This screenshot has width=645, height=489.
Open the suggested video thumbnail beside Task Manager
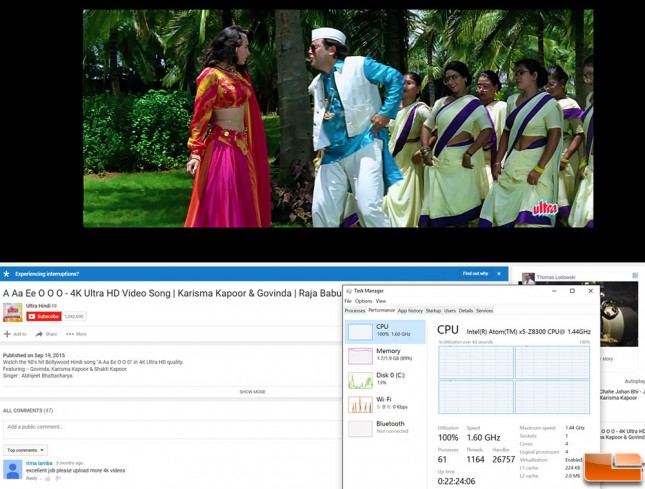tap(619, 315)
